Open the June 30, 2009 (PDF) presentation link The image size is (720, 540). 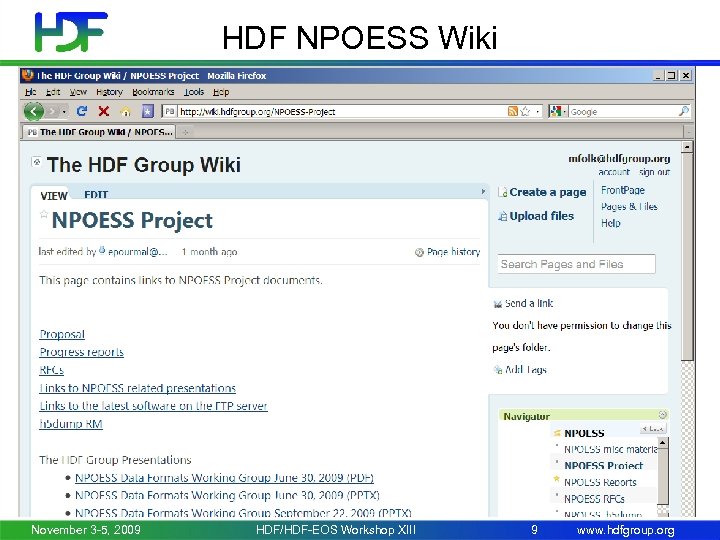[x=224, y=478]
